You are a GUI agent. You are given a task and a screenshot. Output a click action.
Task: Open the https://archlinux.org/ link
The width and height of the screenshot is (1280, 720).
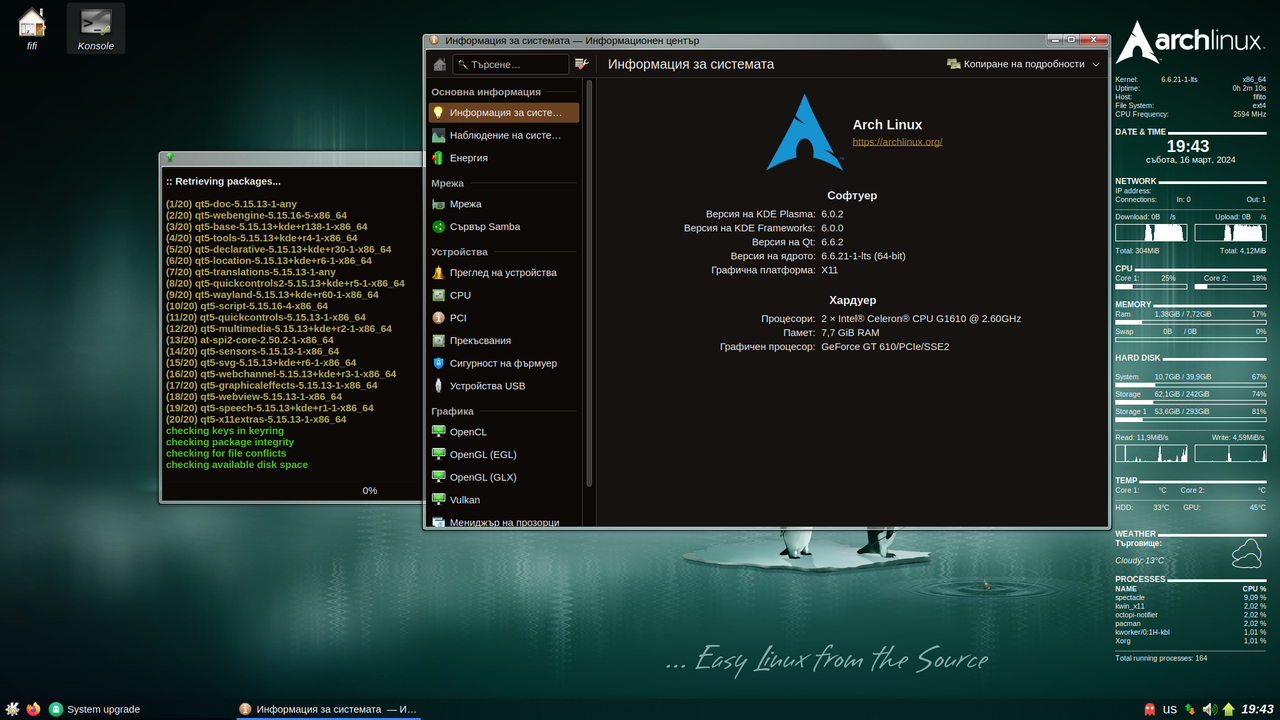(897, 142)
